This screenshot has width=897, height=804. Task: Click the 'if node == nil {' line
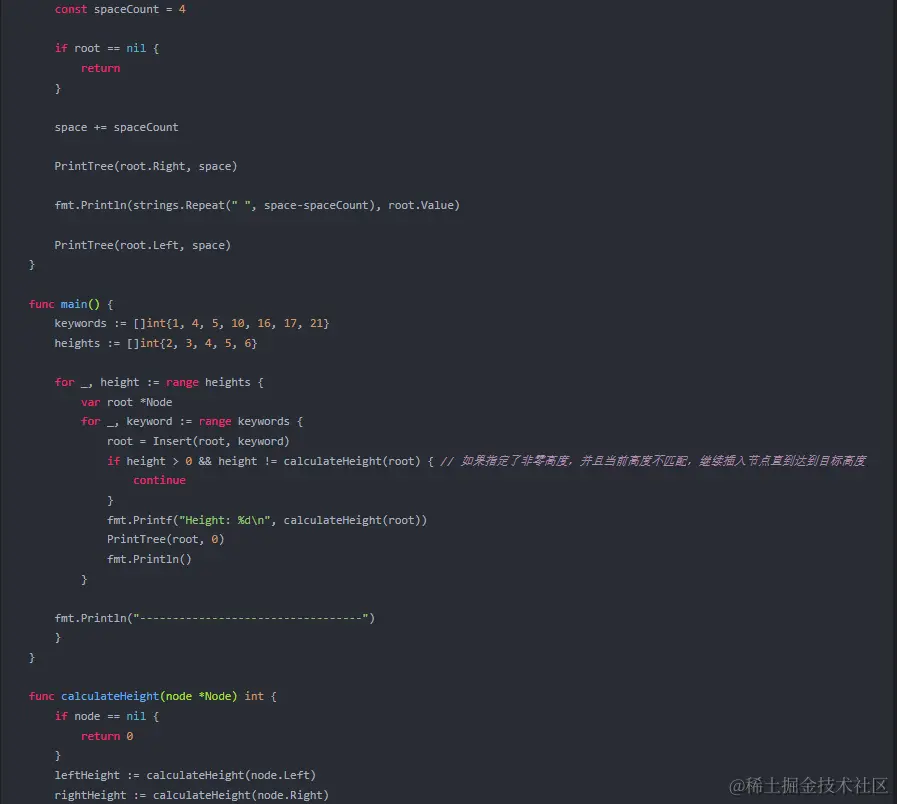point(107,716)
